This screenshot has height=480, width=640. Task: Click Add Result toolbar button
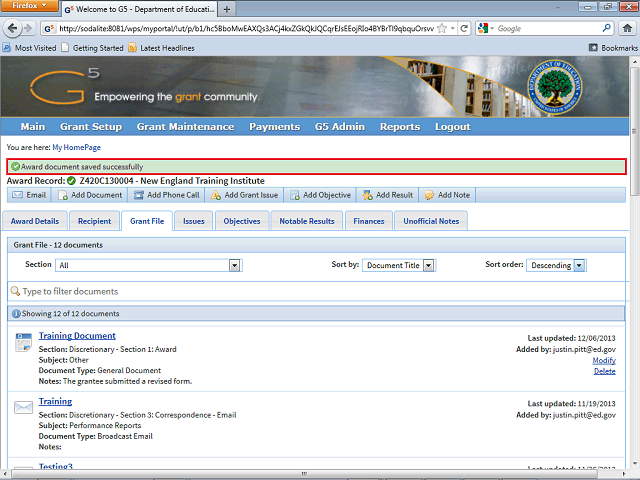pos(387,195)
